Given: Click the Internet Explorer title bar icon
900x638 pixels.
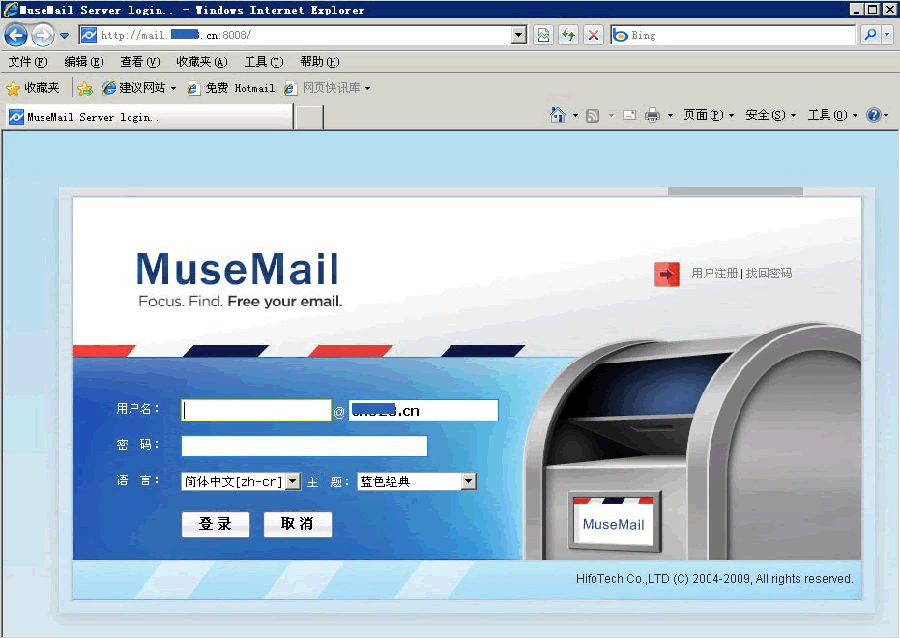Looking at the screenshot, I should [x=10, y=10].
